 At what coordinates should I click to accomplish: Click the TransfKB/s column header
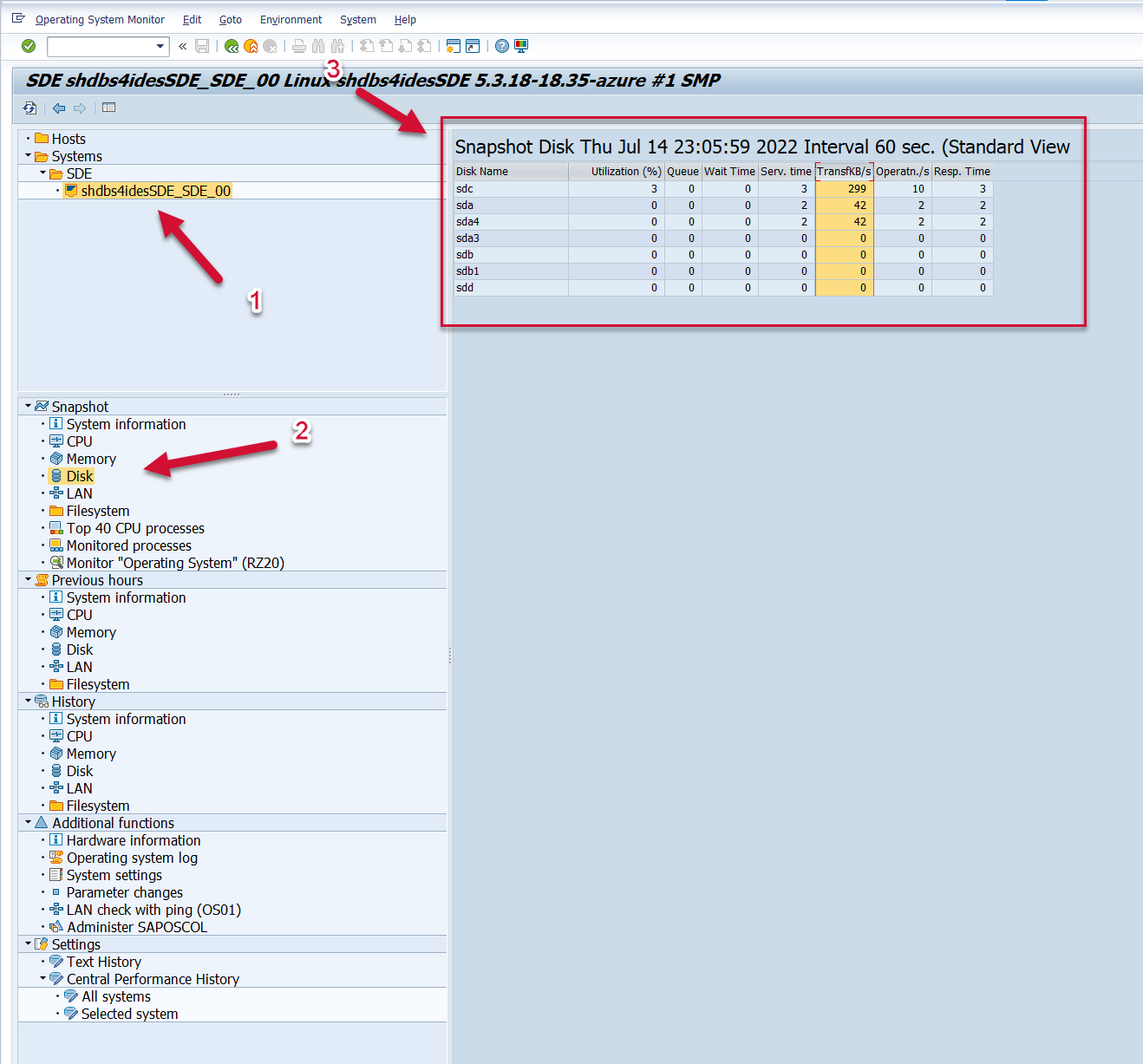[x=844, y=172]
